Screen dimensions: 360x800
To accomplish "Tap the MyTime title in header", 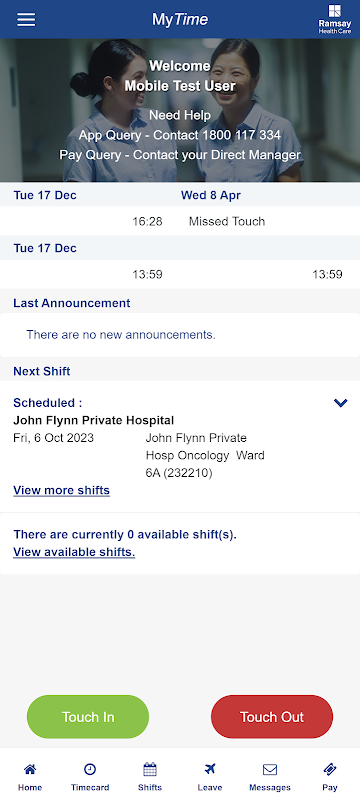I will click(x=180, y=19).
